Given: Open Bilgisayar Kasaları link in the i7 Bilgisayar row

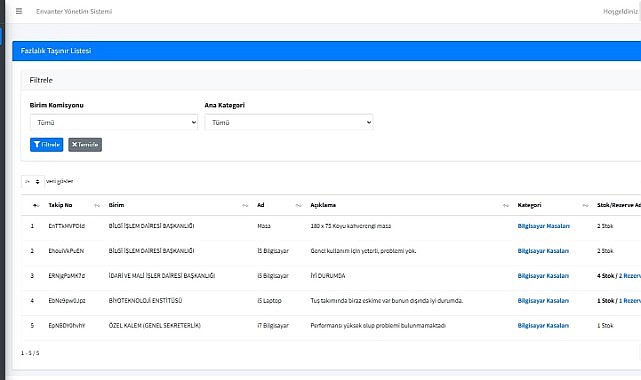Looking at the screenshot, I should (x=543, y=326).
